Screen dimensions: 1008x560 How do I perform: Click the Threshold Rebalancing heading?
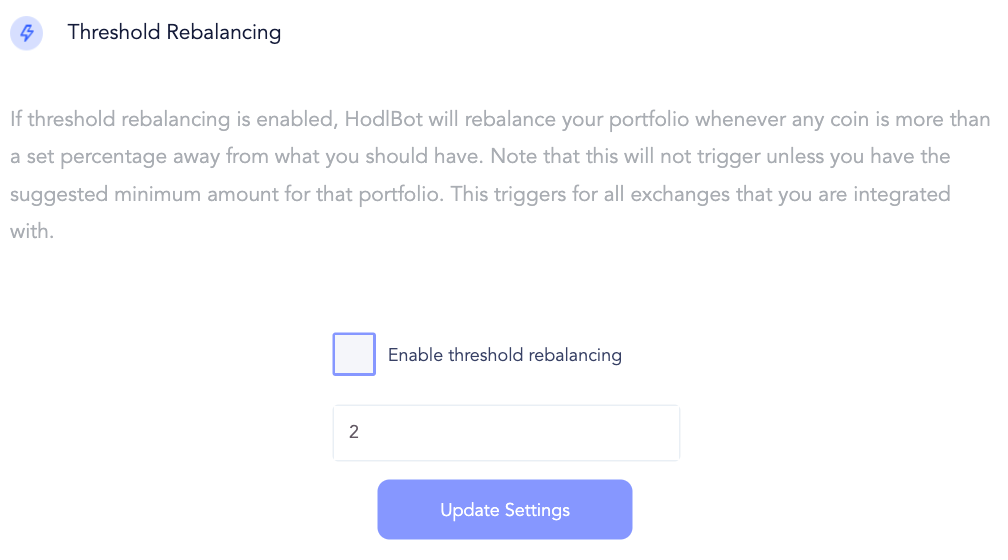tap(174, 33)
